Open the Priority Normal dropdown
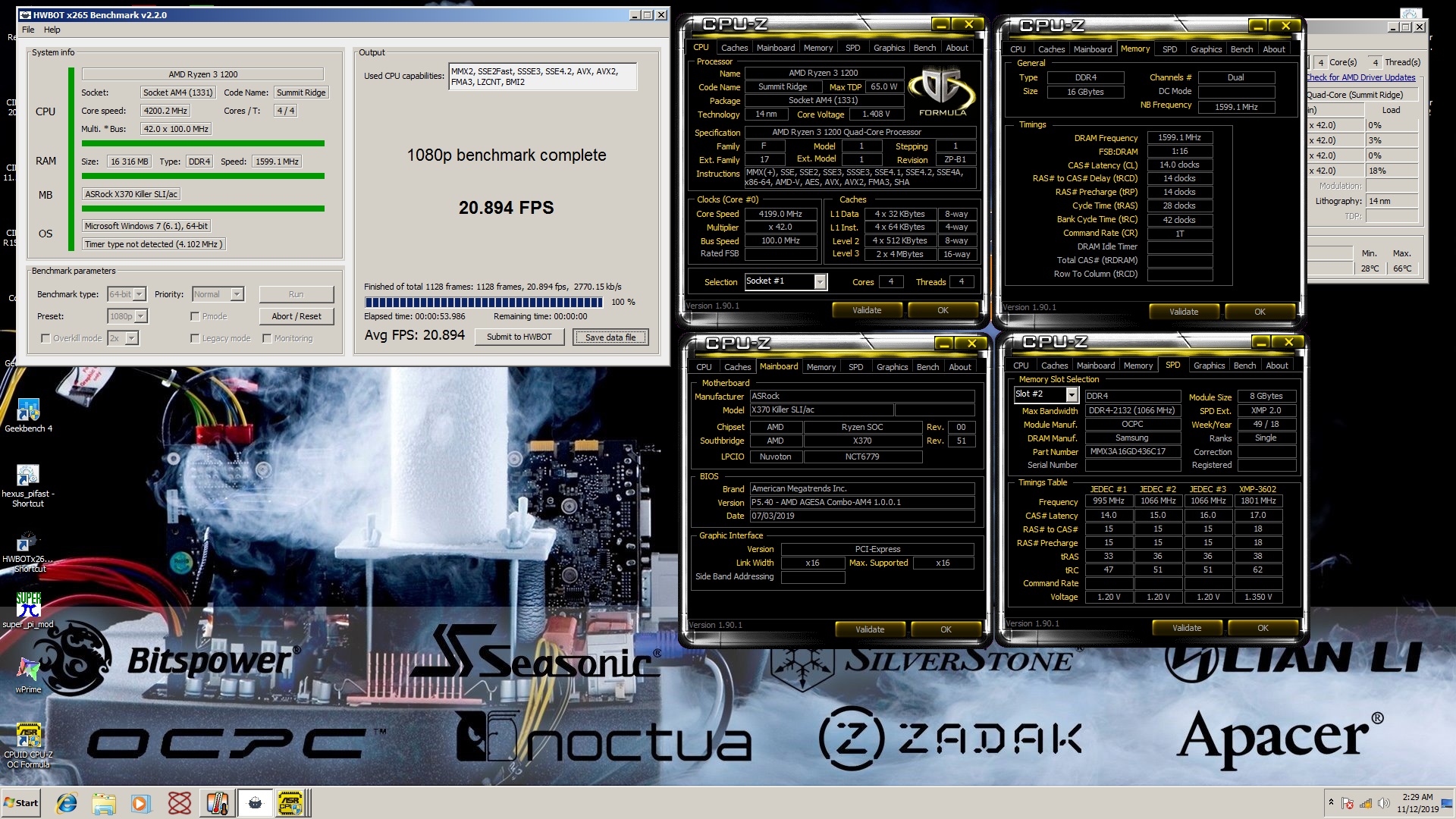 tap(218, 294)
